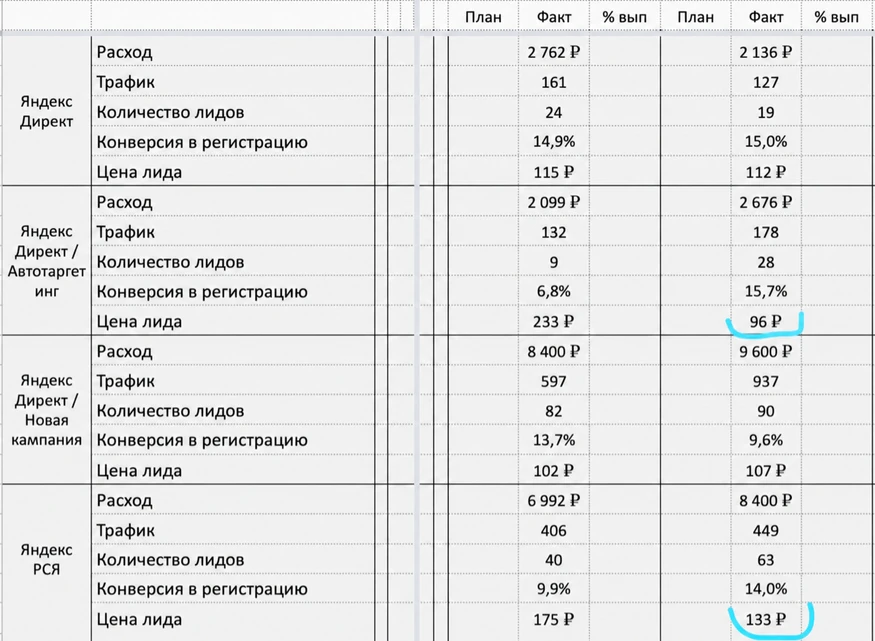Select the right План column header
Viewport: 875px width, 641px height.
(x=695, y=17)
